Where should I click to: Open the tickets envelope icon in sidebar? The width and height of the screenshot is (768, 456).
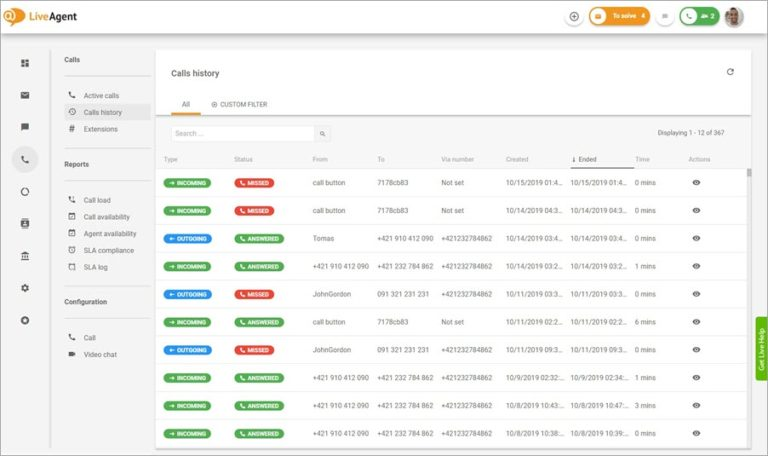click(x=25, y=95)
